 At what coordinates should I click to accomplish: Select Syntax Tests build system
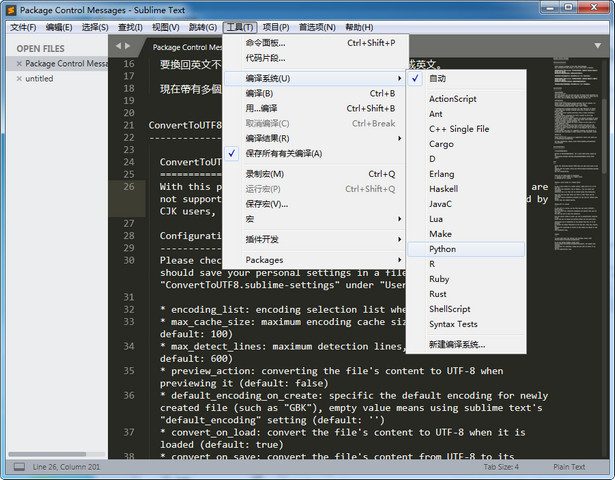tap(466, 324)
